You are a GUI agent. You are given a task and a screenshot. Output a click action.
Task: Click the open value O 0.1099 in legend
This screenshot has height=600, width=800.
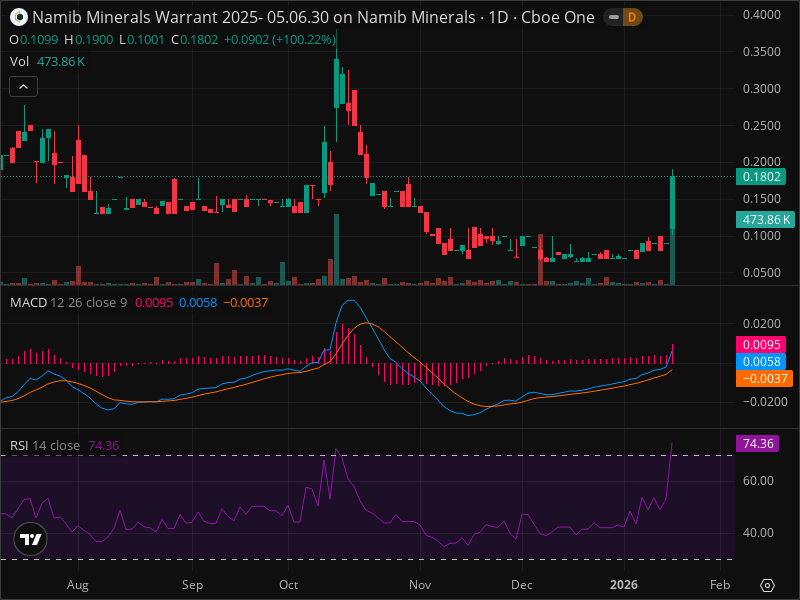point(34,40)
